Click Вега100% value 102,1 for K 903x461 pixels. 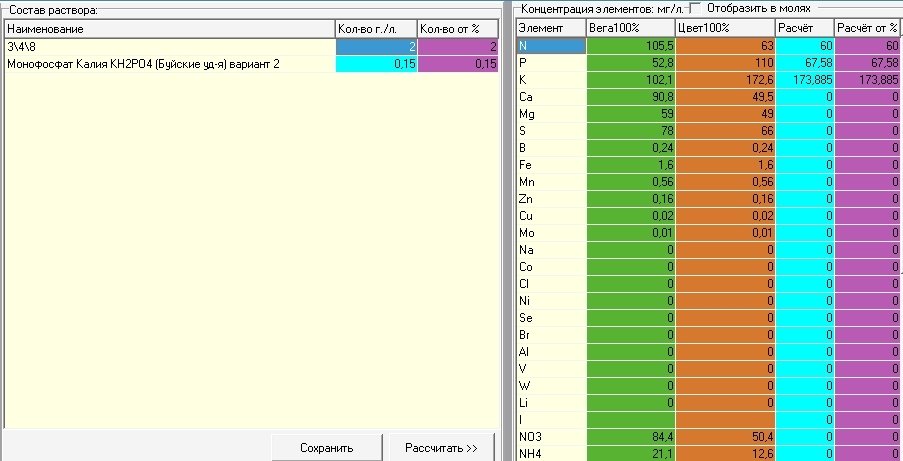tap(631, 80)
